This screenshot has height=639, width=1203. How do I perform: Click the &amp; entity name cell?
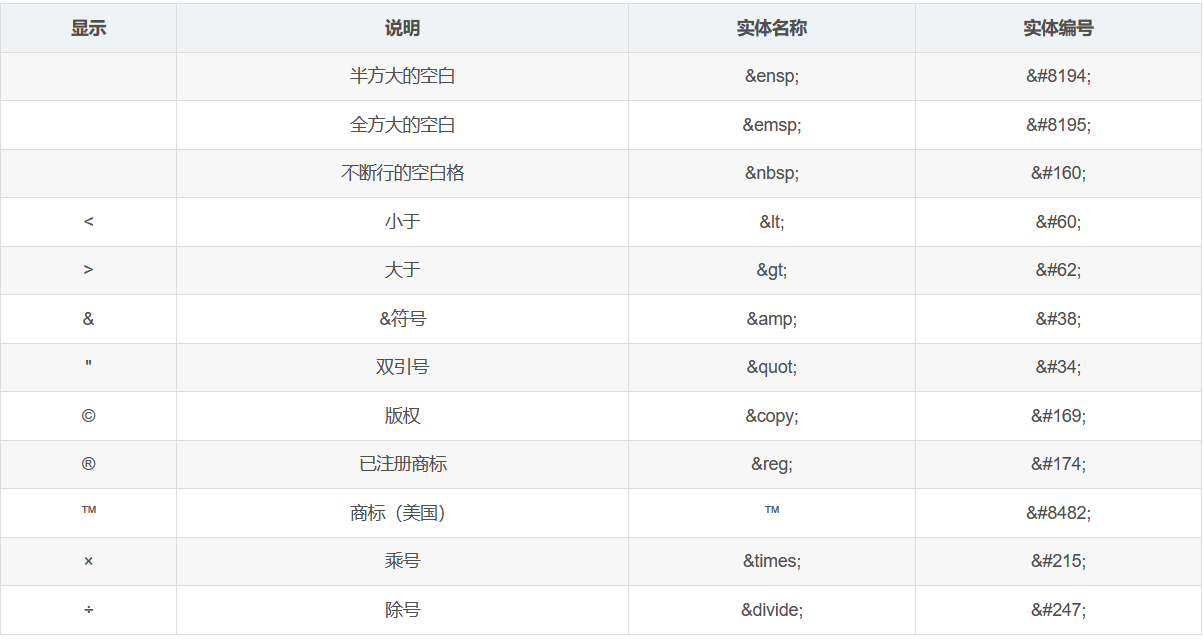coord(771,319)
